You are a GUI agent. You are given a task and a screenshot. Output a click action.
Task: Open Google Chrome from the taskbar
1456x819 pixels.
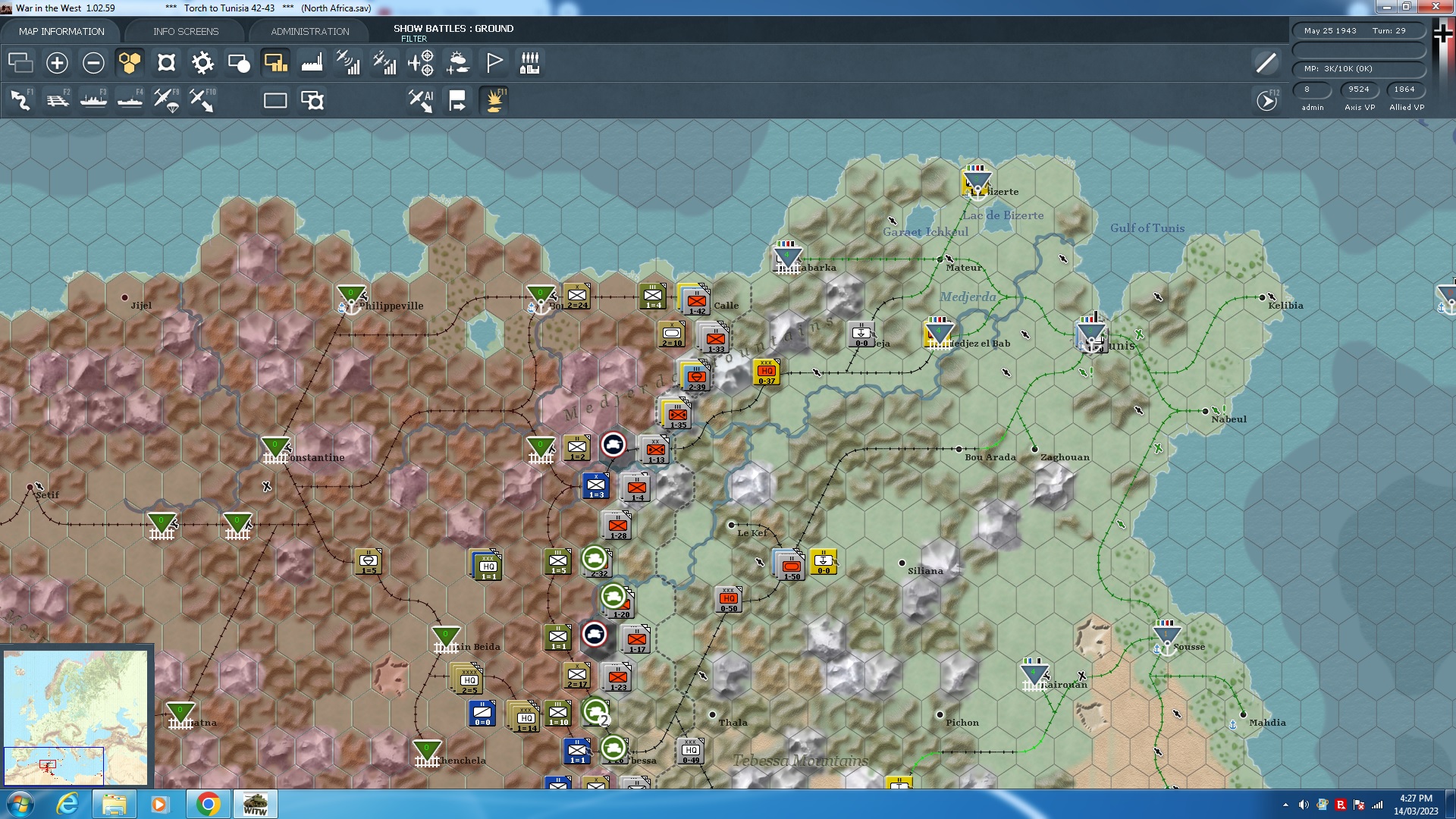(x=208, y=804)
